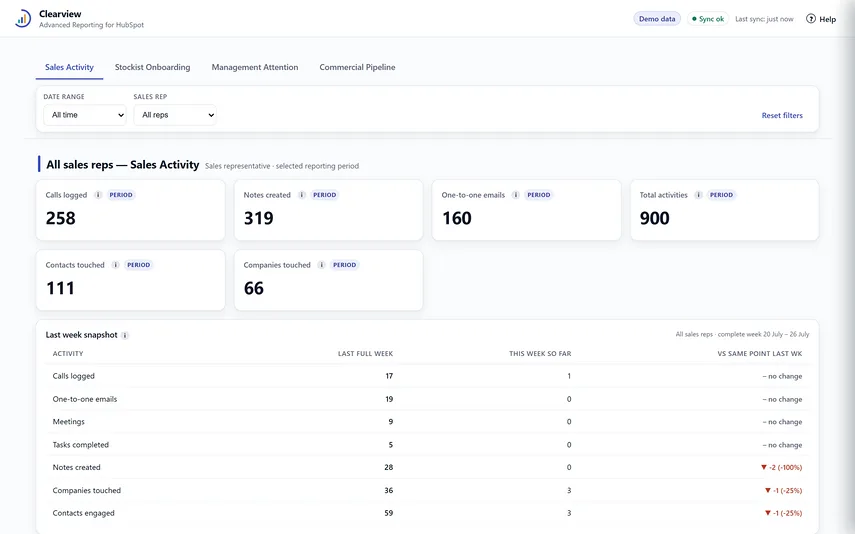Click the Sync ok status badge
Screen dimensions: 855x534
(x=708, y=19)
